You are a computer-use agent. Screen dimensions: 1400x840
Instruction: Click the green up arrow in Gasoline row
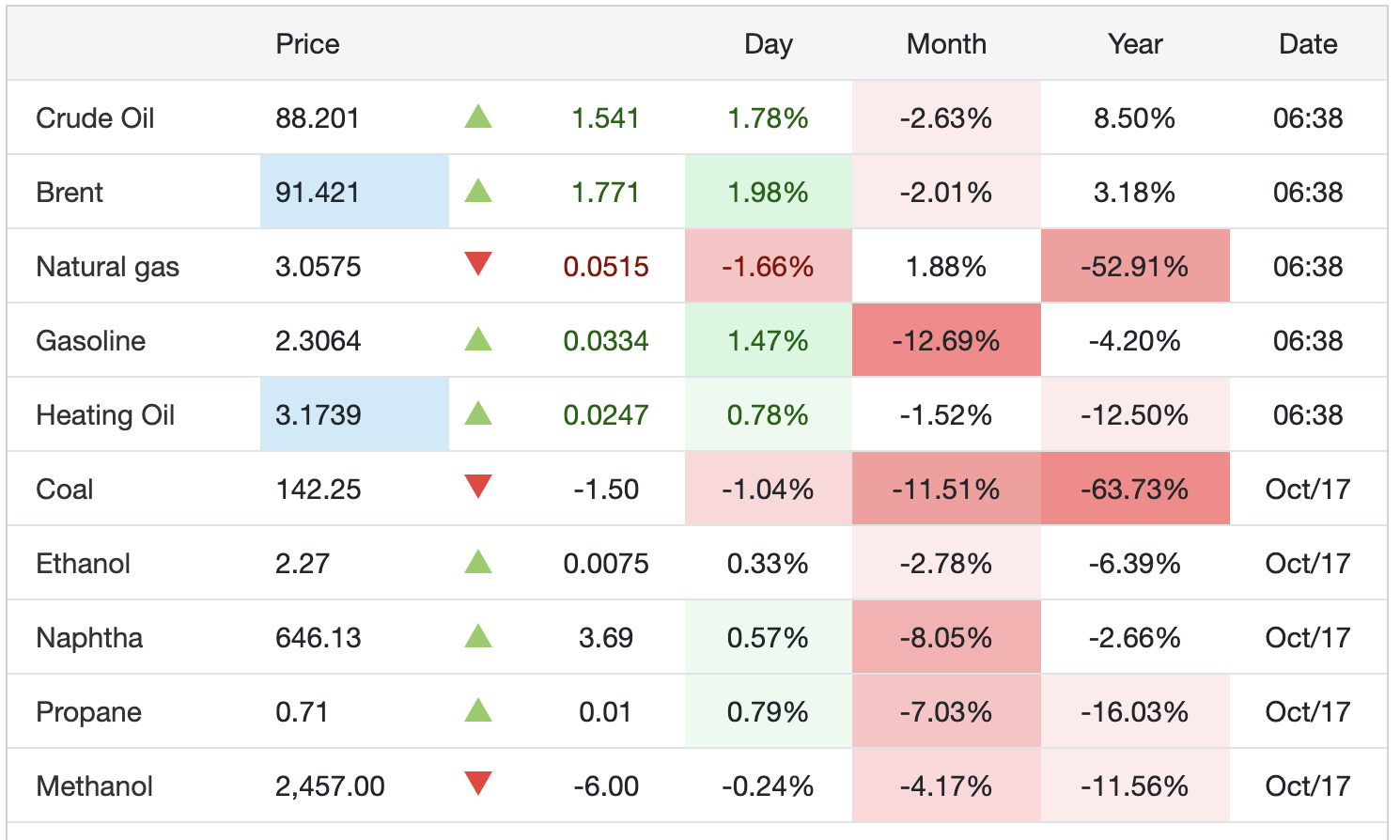tap(478, 339)
